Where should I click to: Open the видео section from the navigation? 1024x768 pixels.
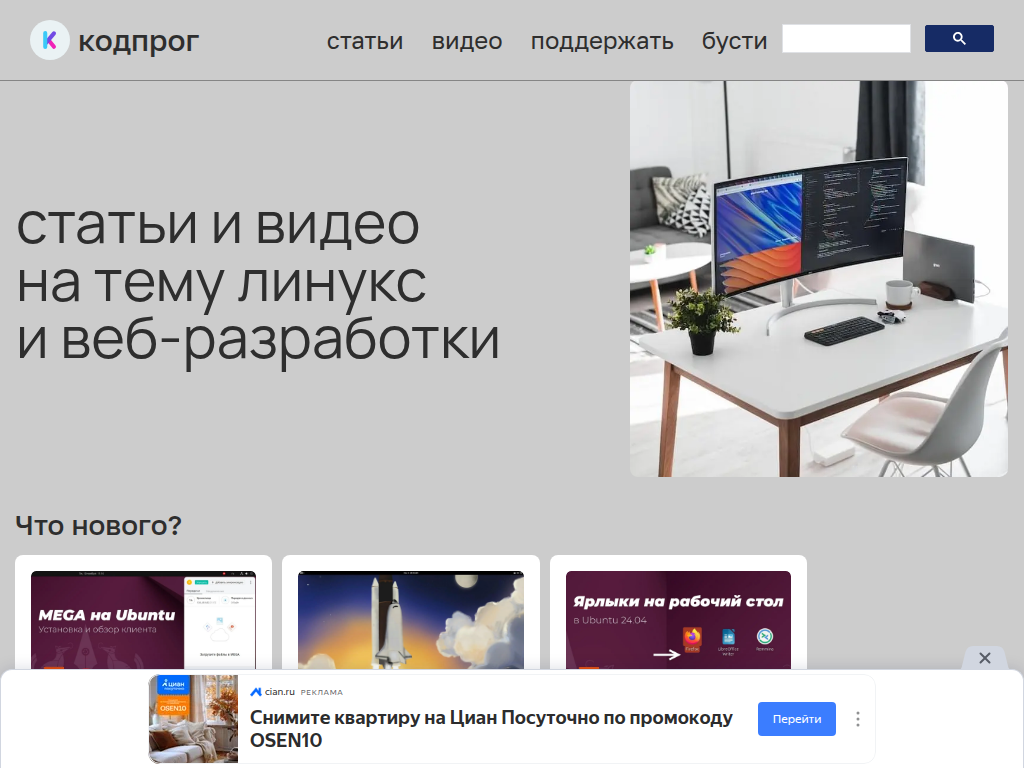click(x=466, y=41)
